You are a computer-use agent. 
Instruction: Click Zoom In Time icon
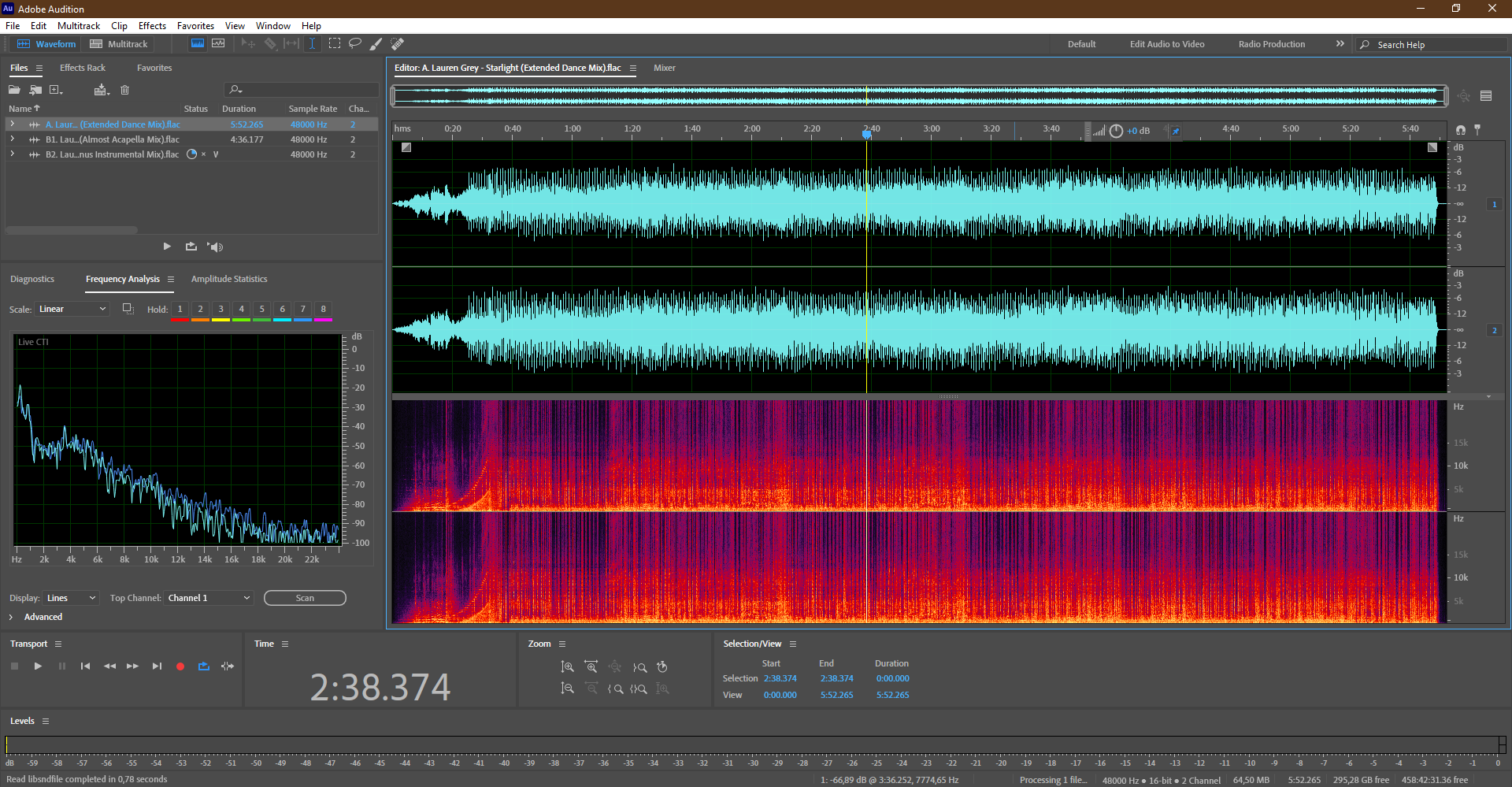pos(591,667)
